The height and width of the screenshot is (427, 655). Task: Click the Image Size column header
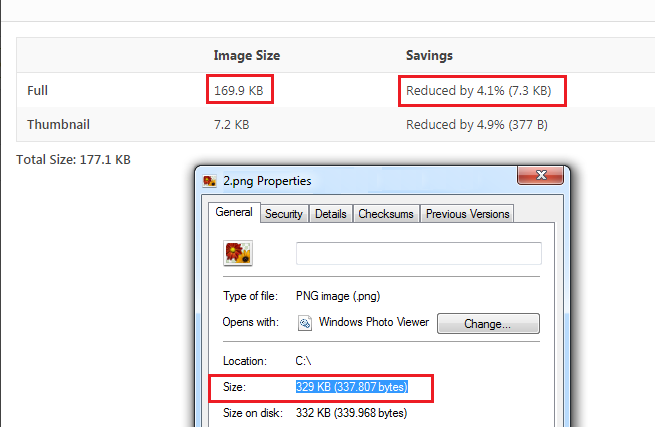(x=247, y=56)
